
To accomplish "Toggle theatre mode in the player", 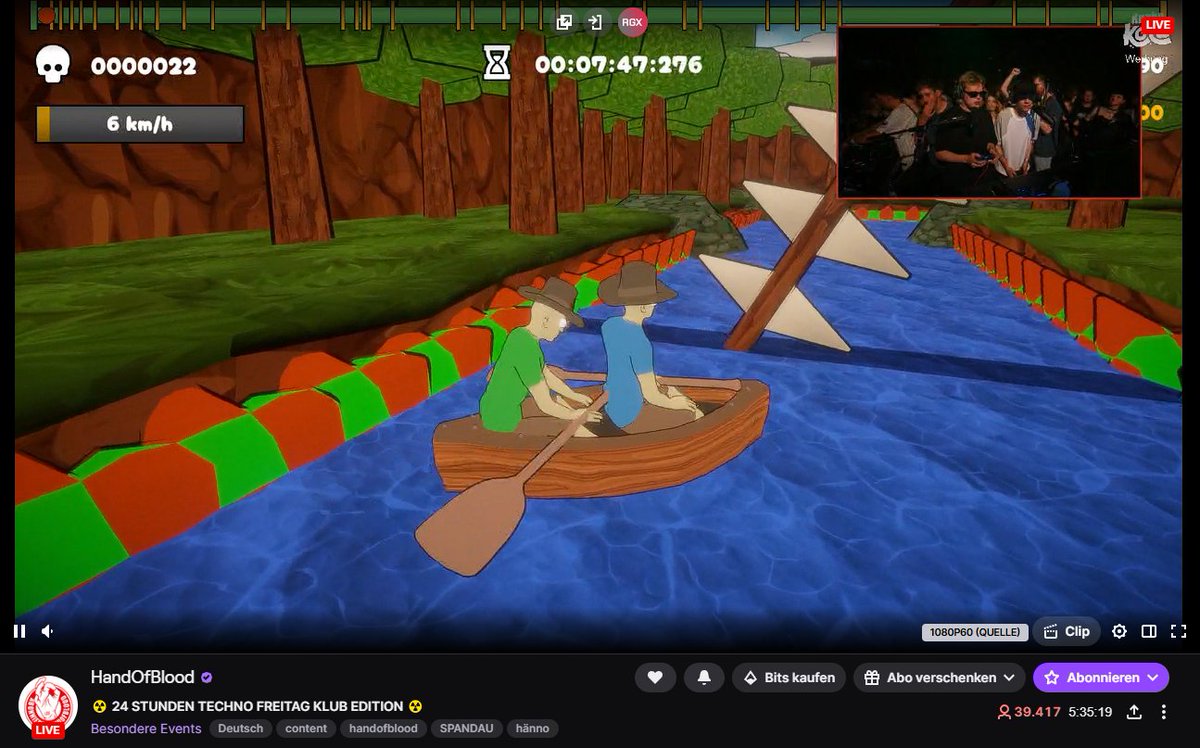I will pos(1149,631).
